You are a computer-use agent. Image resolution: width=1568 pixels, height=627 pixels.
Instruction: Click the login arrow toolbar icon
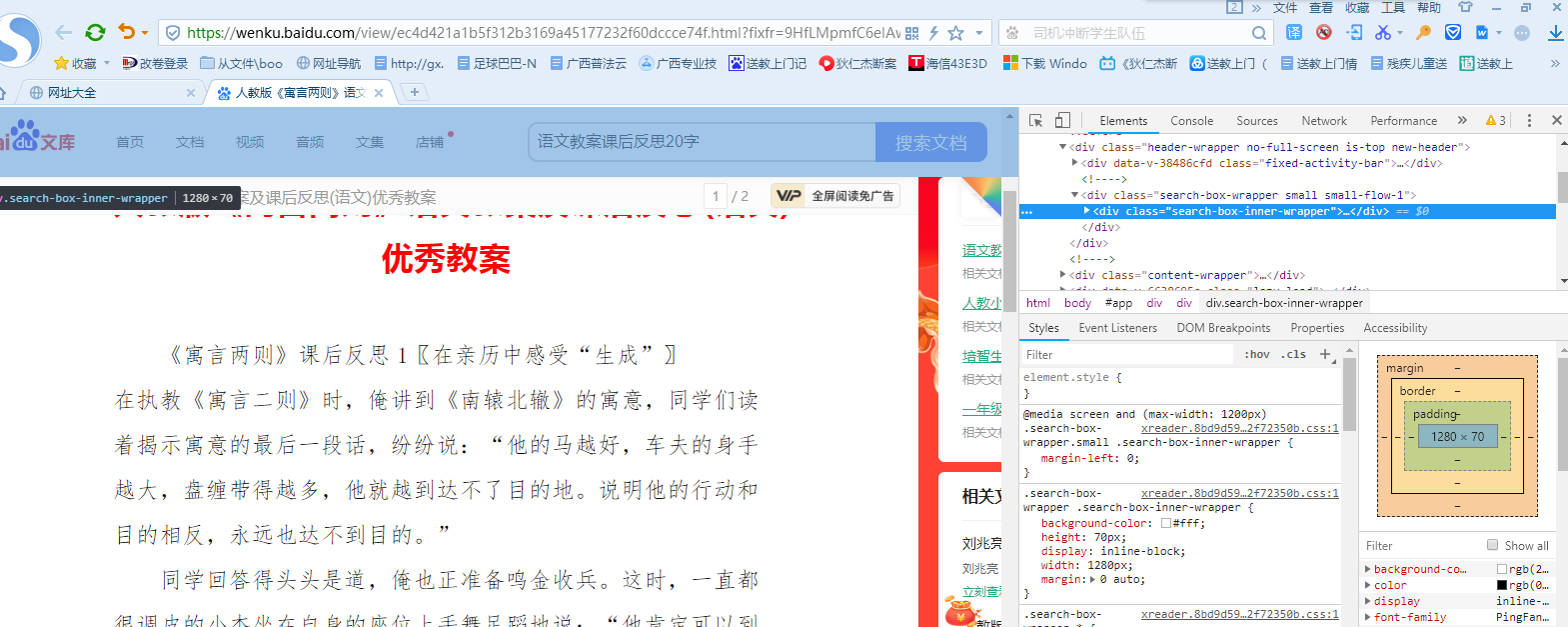pos(1354,32)
